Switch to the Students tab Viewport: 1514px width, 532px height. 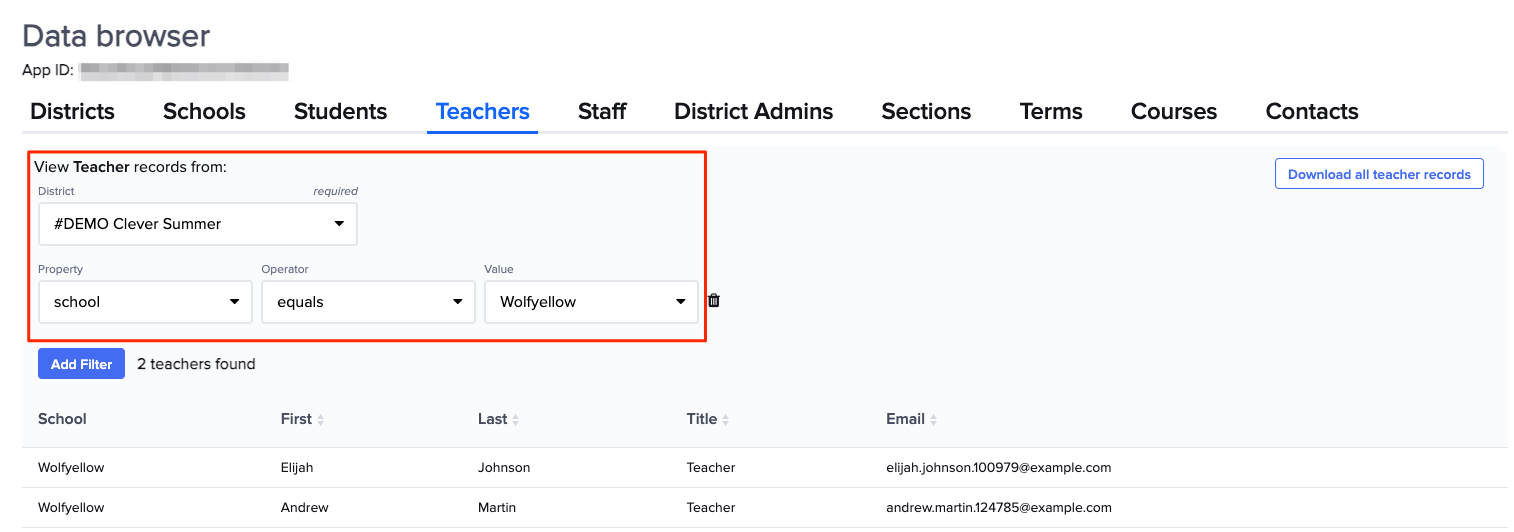point(340,111)
